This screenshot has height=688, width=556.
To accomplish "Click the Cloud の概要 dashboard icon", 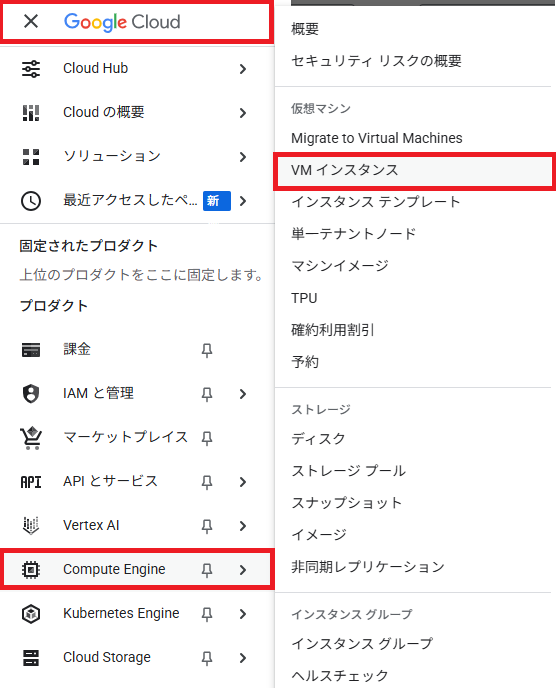I will (31, 113).
